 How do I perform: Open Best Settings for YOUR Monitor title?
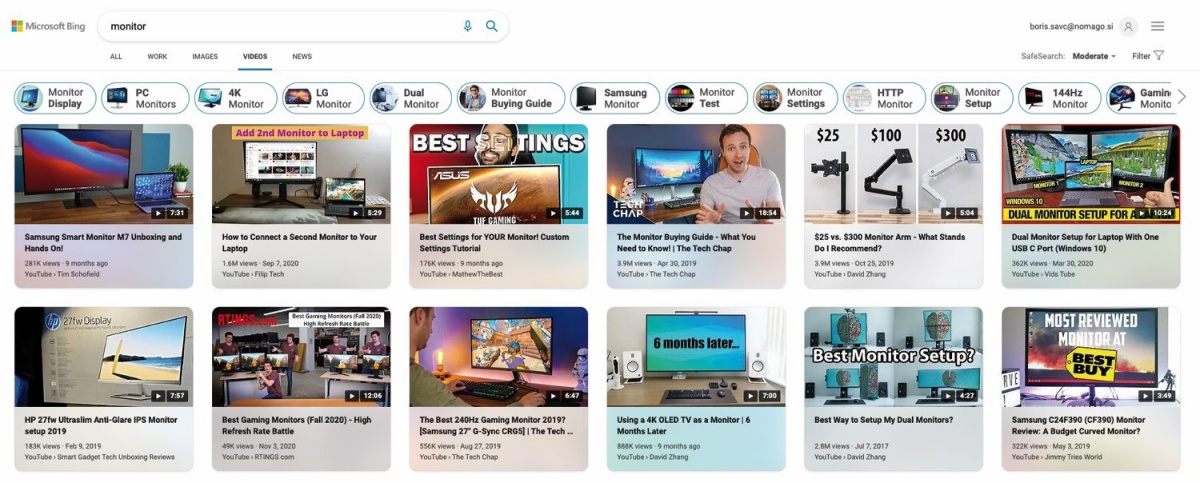coord(494,242)
